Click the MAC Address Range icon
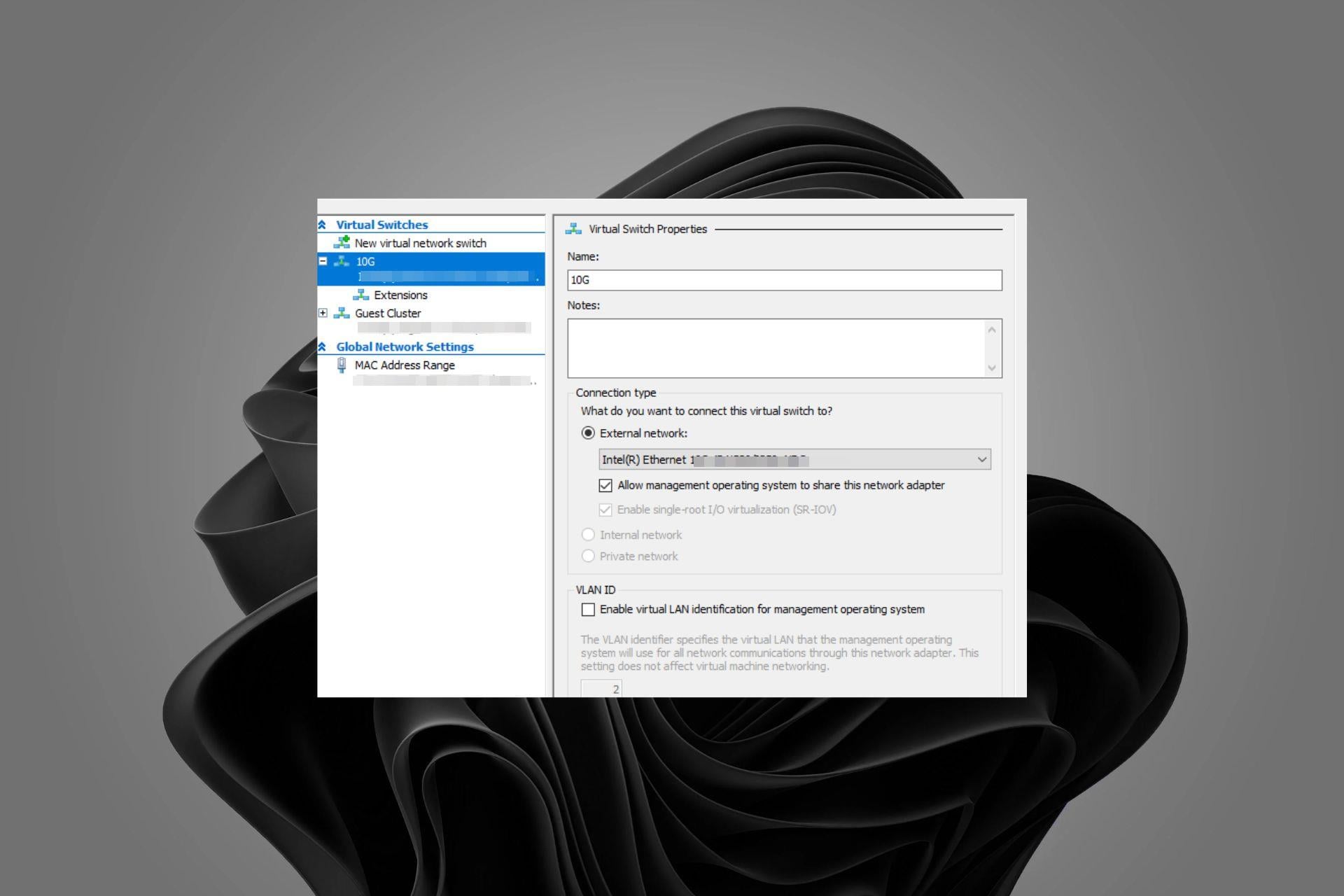The image size is (1344, 896). click(x=342, y=365)
